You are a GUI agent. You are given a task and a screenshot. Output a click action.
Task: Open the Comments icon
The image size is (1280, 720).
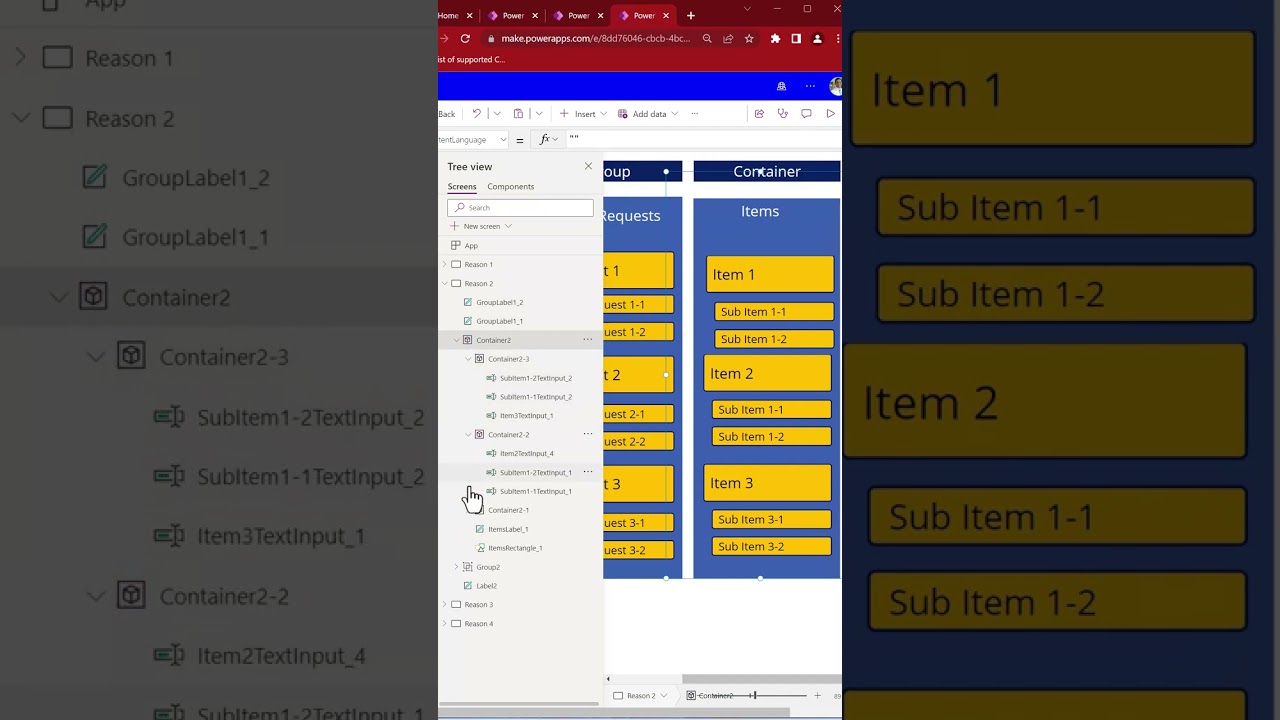coord(806,114)
